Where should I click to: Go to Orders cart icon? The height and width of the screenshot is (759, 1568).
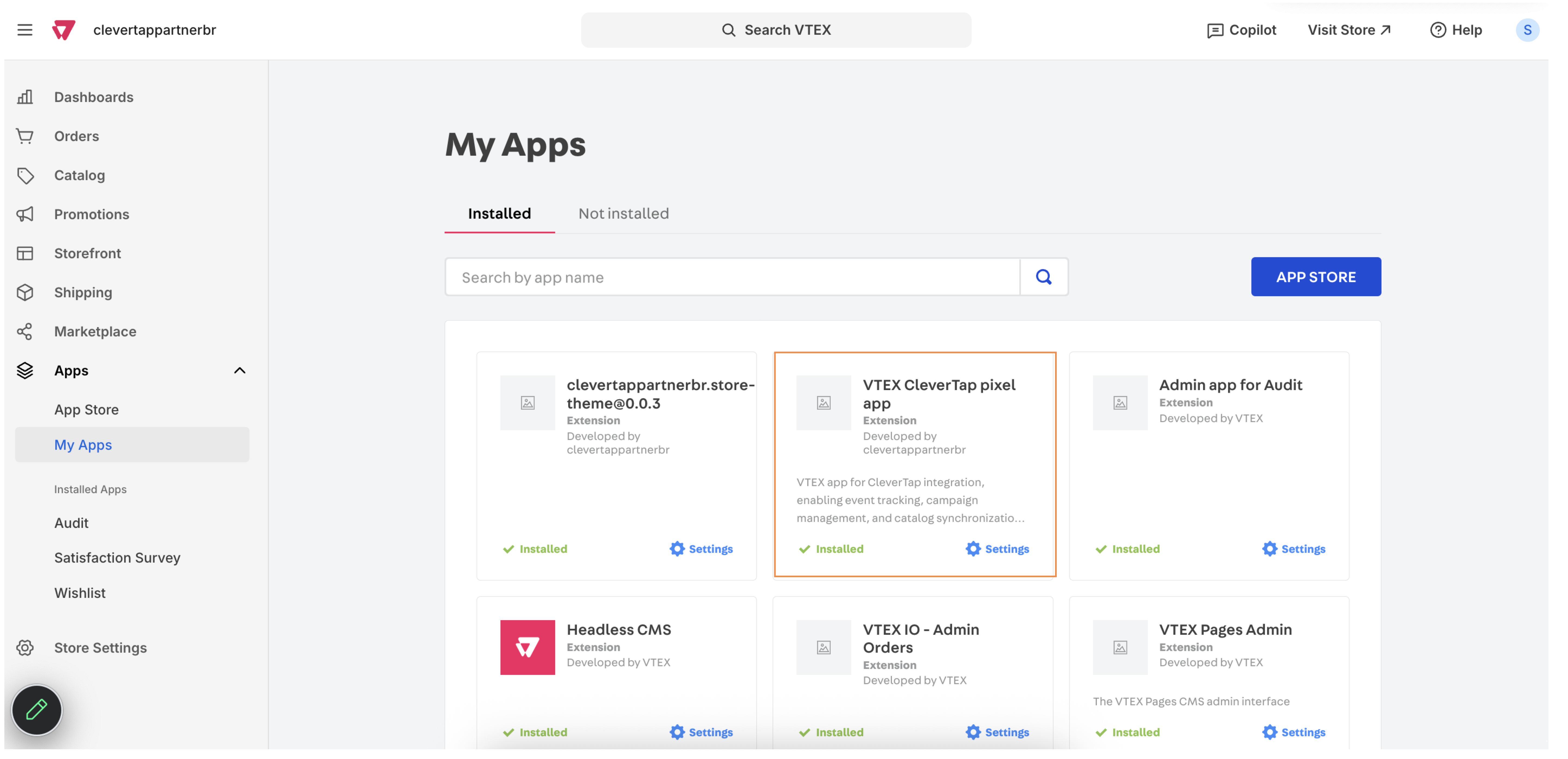tap(25, 136)
